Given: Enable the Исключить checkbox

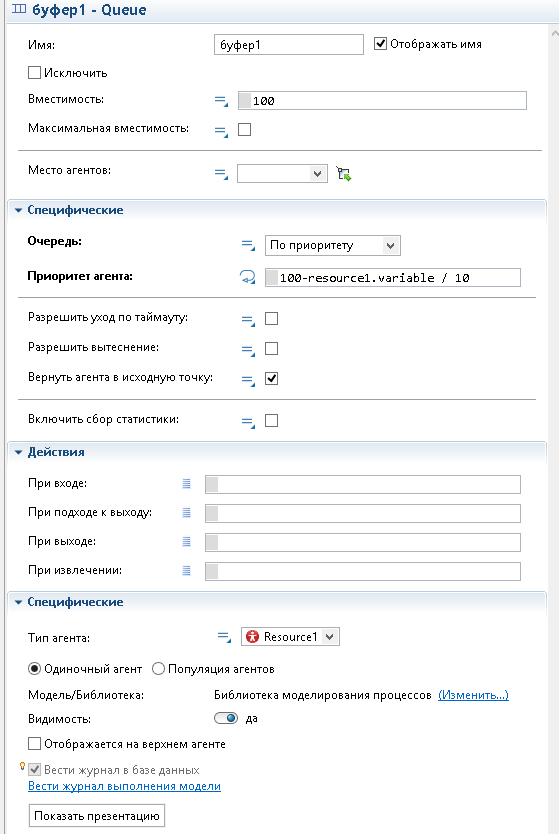Looking at the screenshot, I should [35, 72].
